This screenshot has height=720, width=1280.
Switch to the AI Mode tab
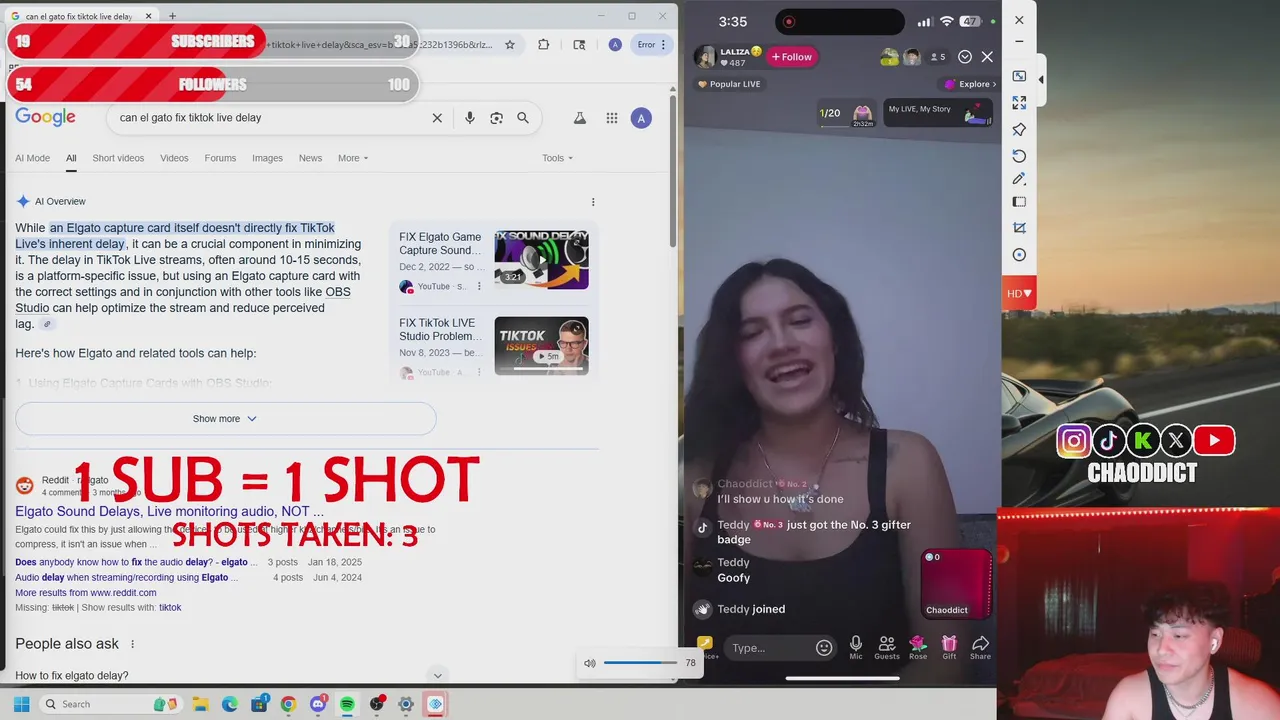[32, 158]
